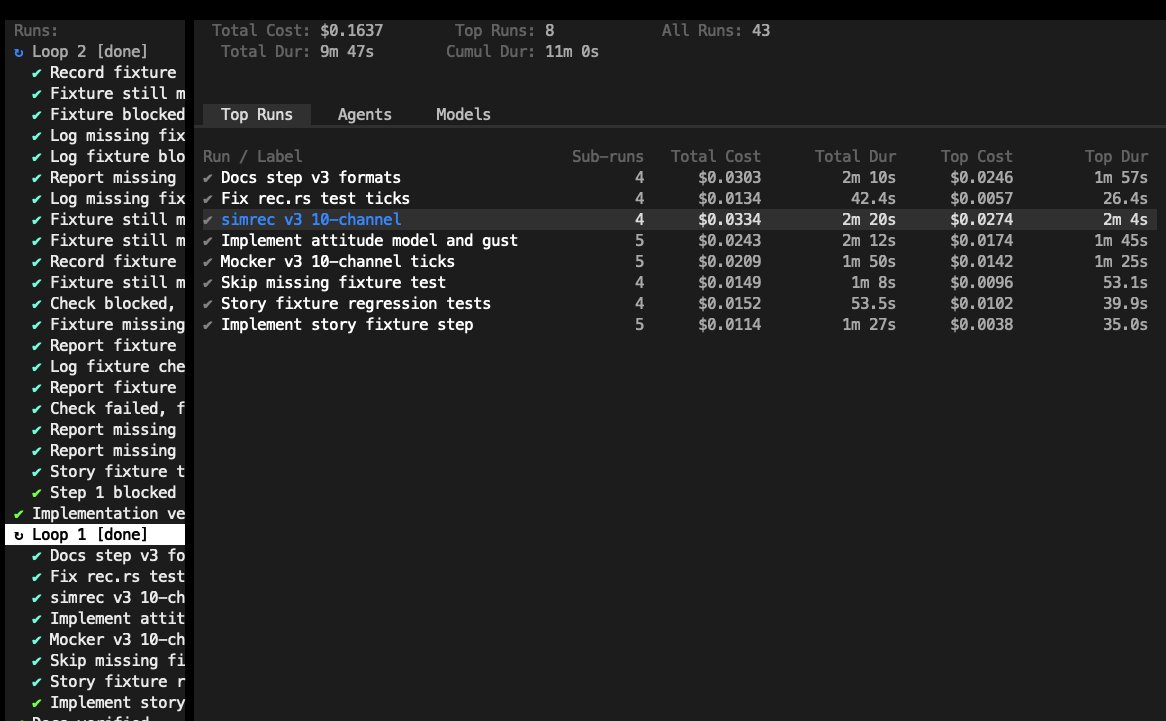Viewport: 1166px width, 721px height.
Task: Click the loop icon beside Loop 2
Action: [19, 52]
